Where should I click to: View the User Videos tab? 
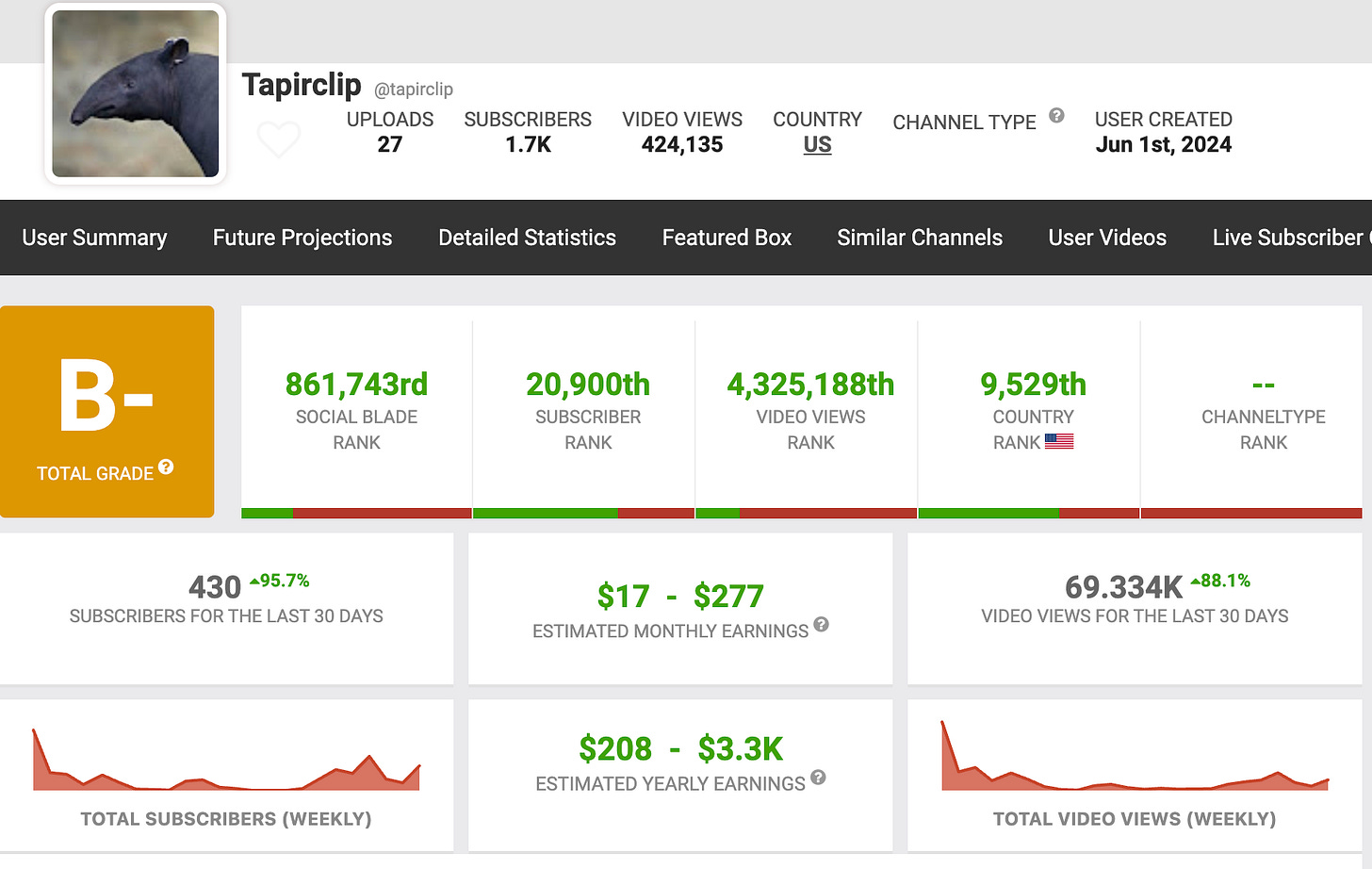[x=1107, y=238]
